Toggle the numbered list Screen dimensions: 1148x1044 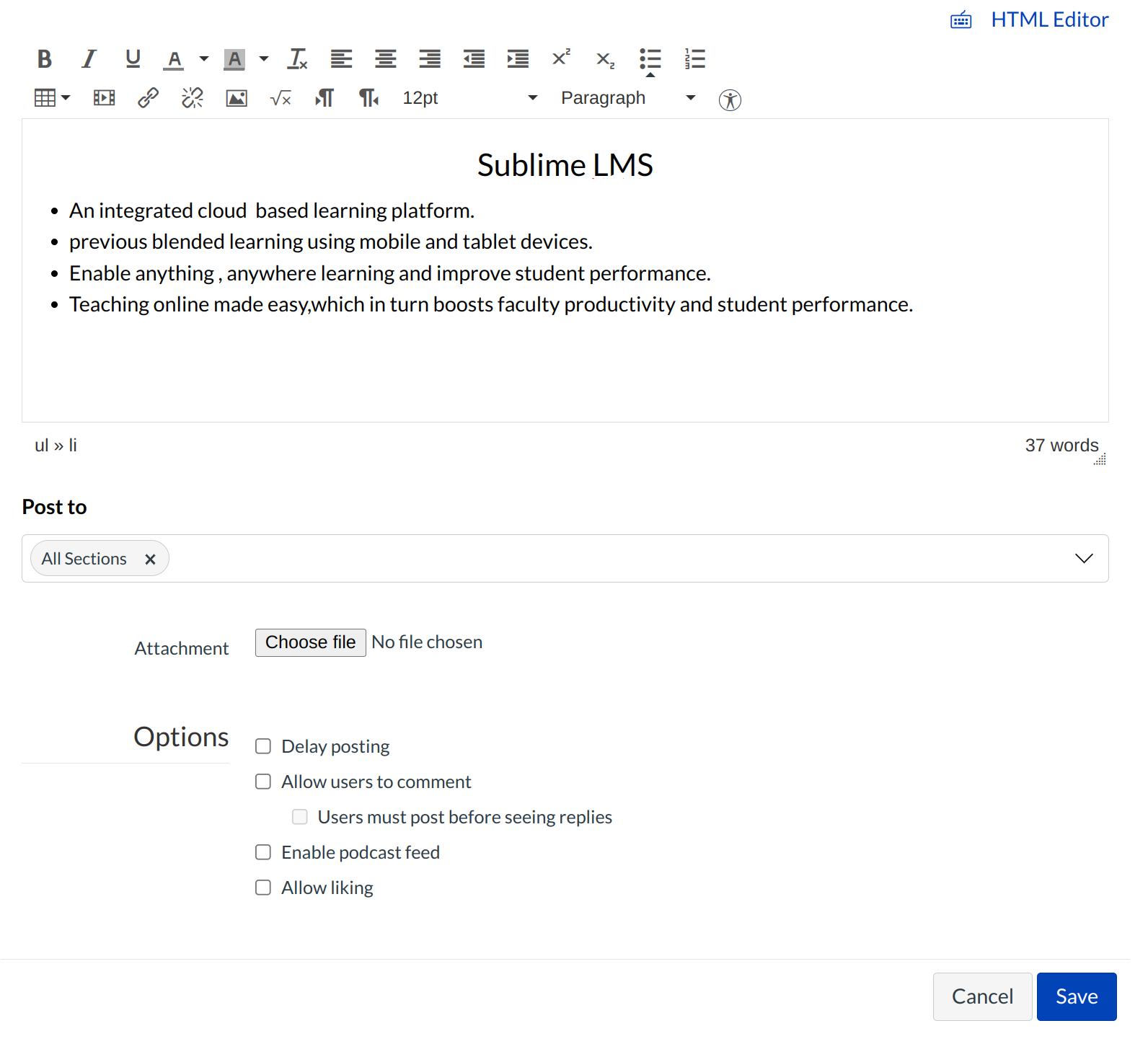pyautogui.click(x=694, y=59)
